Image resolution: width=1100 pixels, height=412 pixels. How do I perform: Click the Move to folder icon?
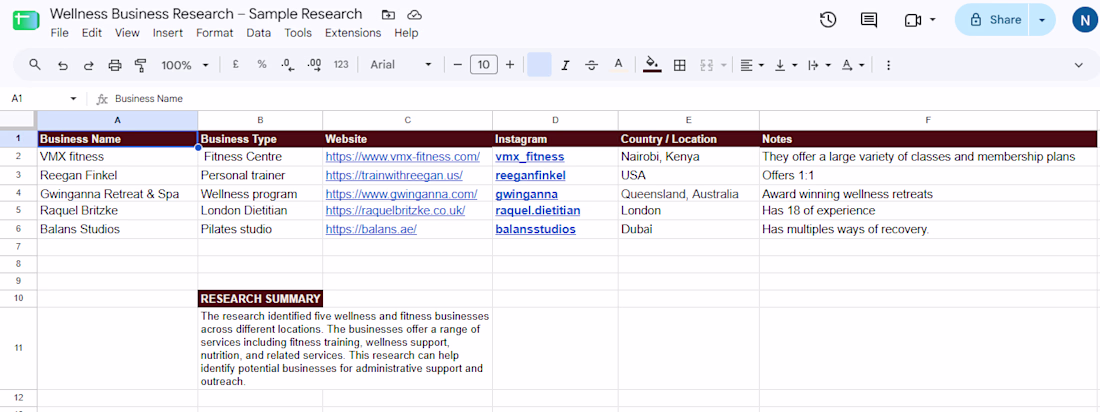pos(387,15)
